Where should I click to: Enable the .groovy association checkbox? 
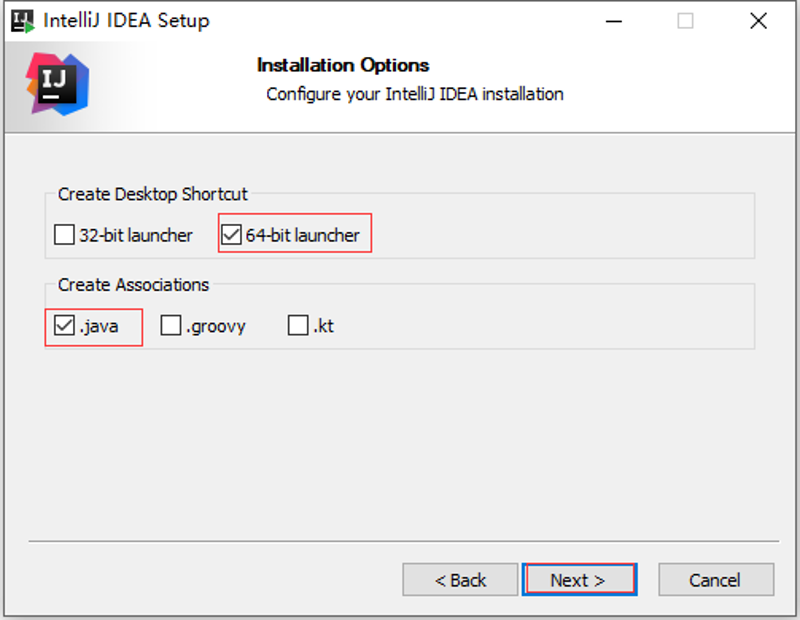[x=171, y=326]
